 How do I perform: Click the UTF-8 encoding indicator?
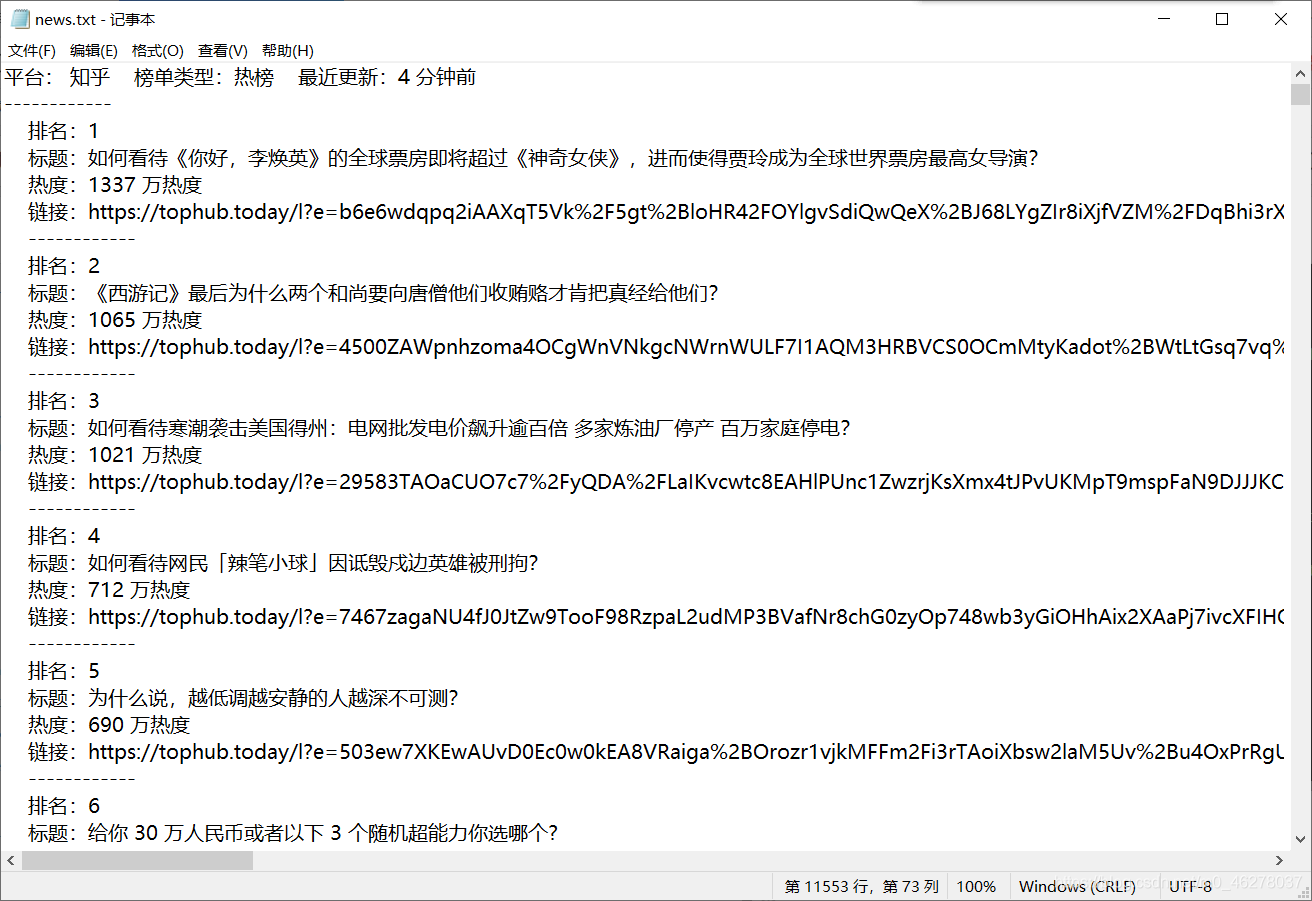1190,886
